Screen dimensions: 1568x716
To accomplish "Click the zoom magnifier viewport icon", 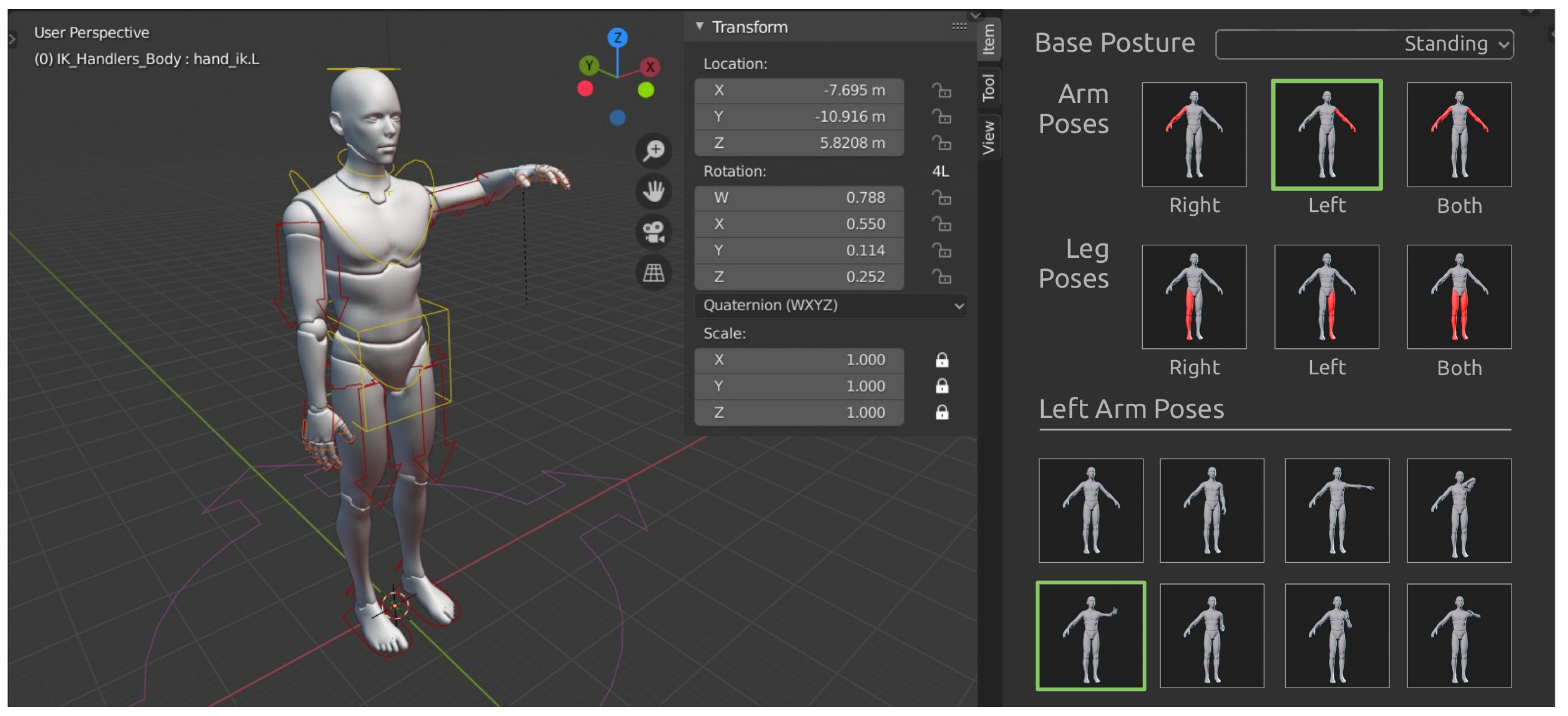I will (x=654, y=150).
